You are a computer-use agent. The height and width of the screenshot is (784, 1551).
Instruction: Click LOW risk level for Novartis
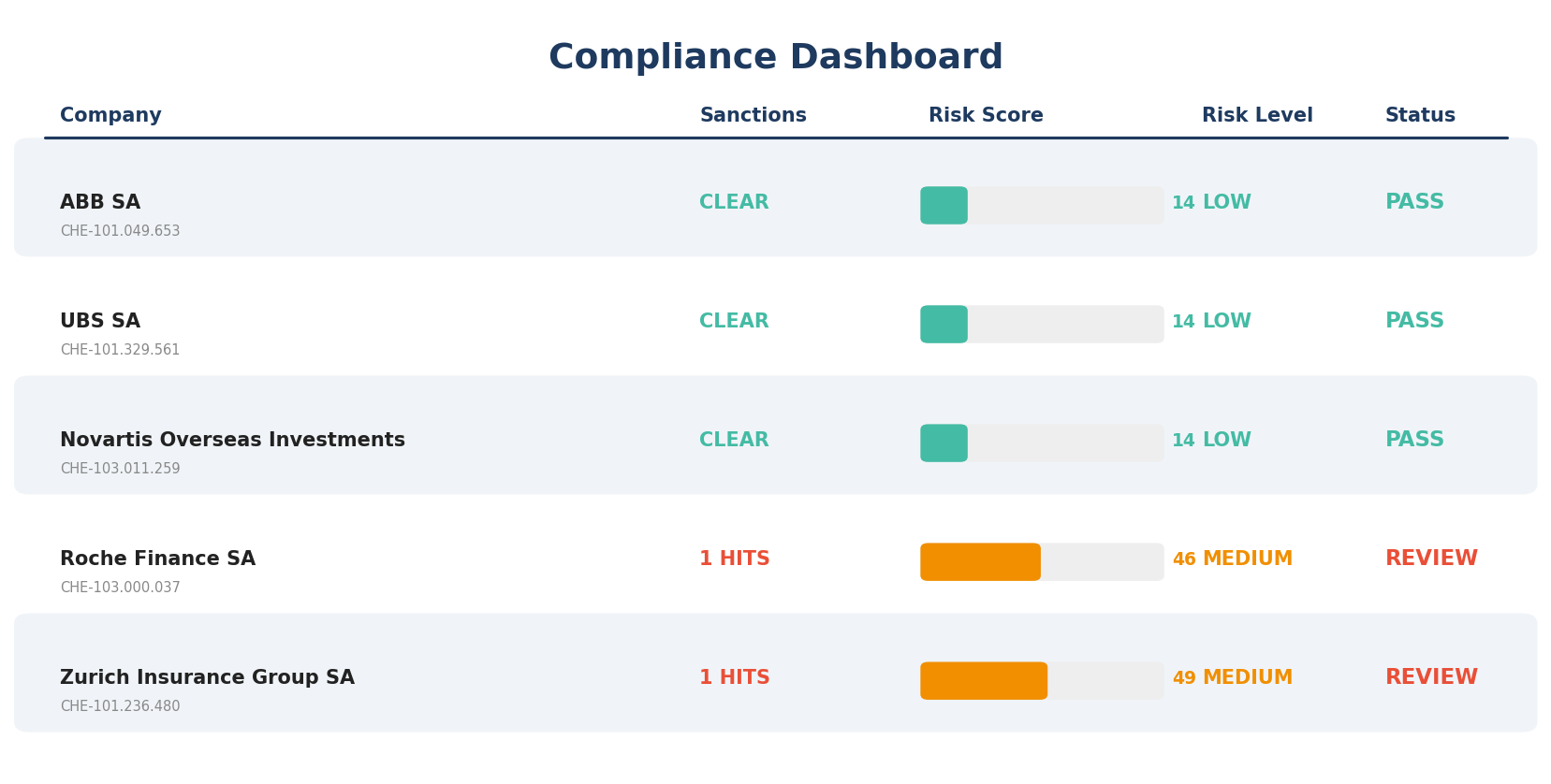point(1226,441)
